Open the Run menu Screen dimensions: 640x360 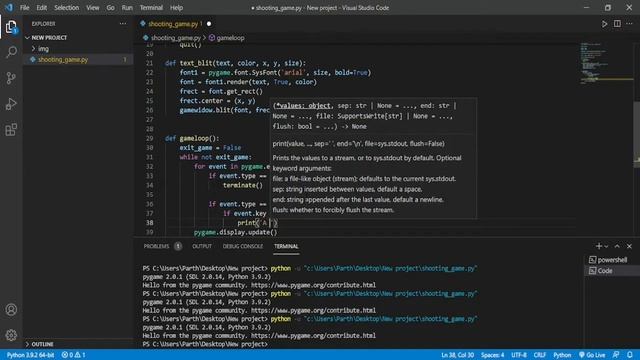tap(127, 8)
